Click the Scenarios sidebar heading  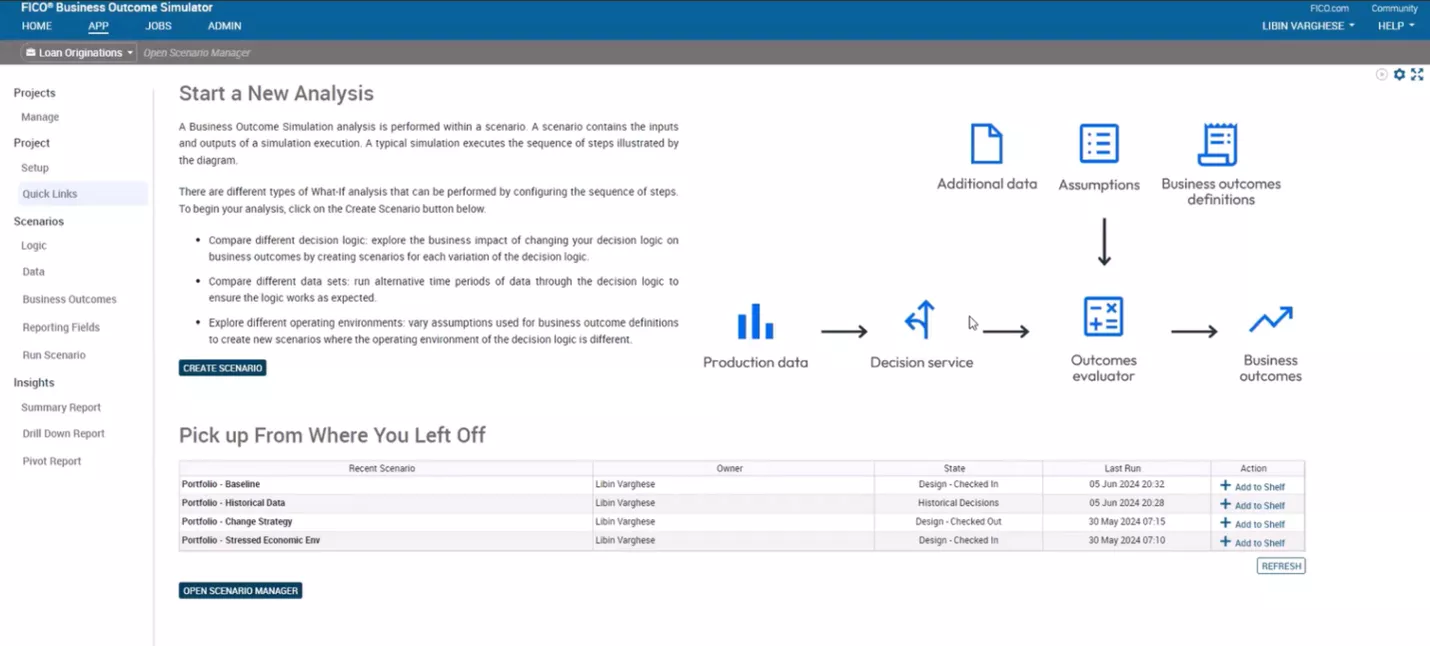click(39, 221)
